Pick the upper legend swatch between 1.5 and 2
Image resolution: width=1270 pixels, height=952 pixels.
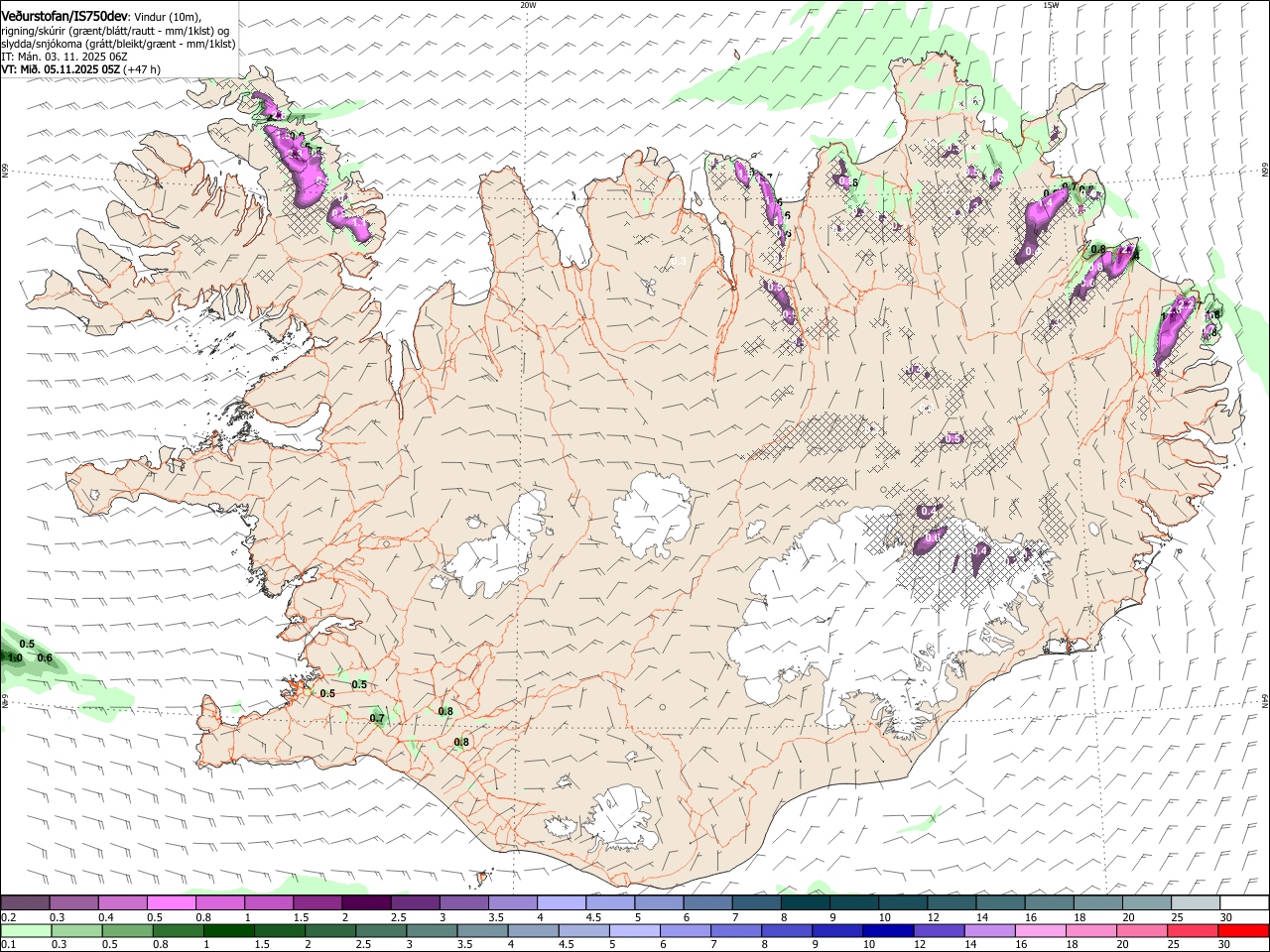coord(317,903)
